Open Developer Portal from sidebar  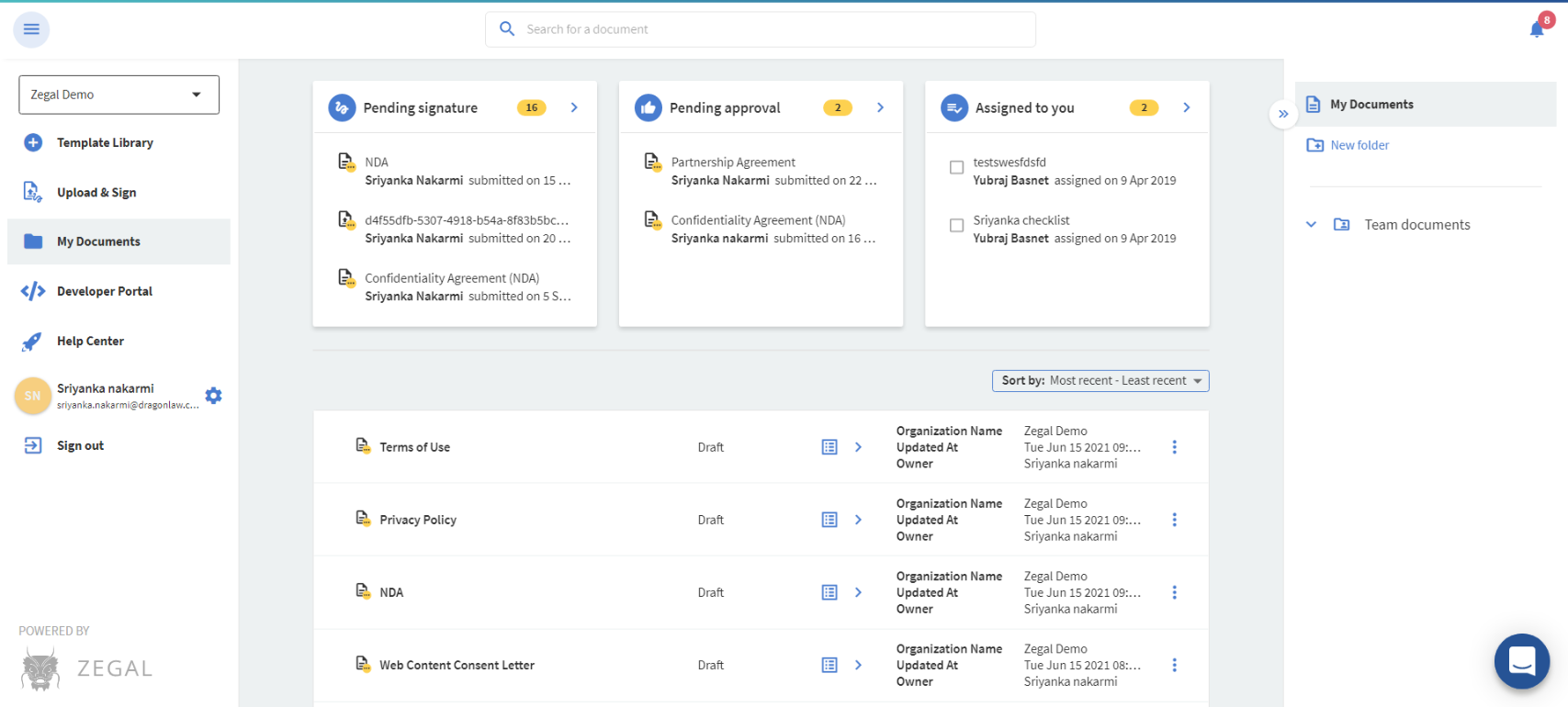point(104,291)
